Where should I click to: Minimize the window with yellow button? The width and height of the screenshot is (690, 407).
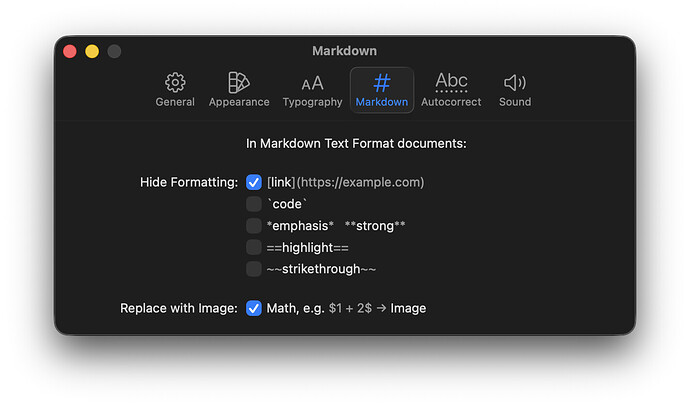tap(92, 51)
